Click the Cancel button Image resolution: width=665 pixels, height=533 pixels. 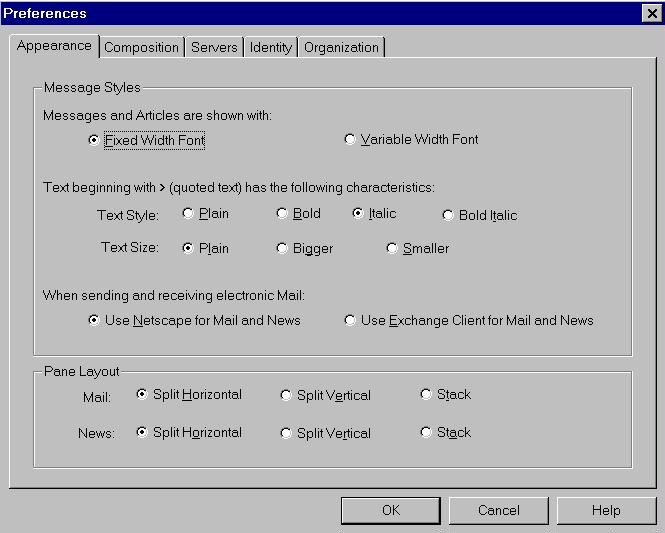pyautogui.click(x=499, y=511)
